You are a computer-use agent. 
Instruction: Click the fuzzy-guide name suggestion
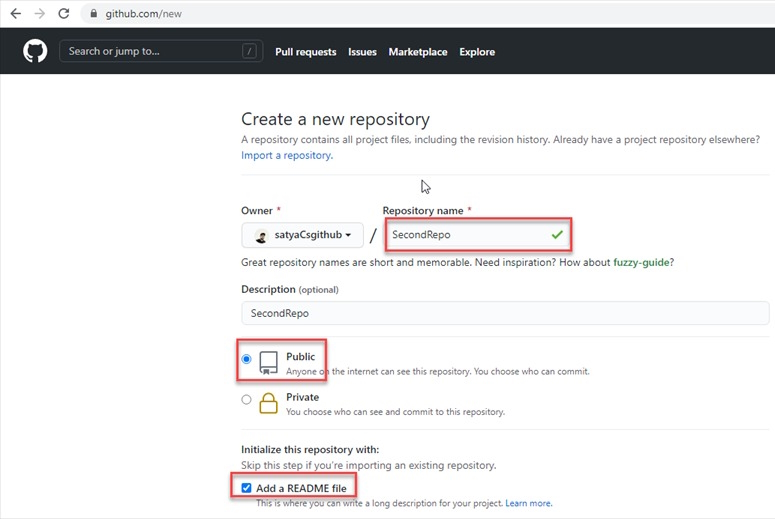pyautogui.click(x=643, y=262)
